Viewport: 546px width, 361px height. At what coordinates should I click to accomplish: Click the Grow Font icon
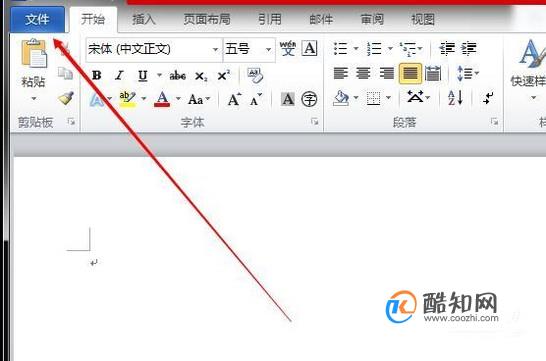tap(234, 100)
